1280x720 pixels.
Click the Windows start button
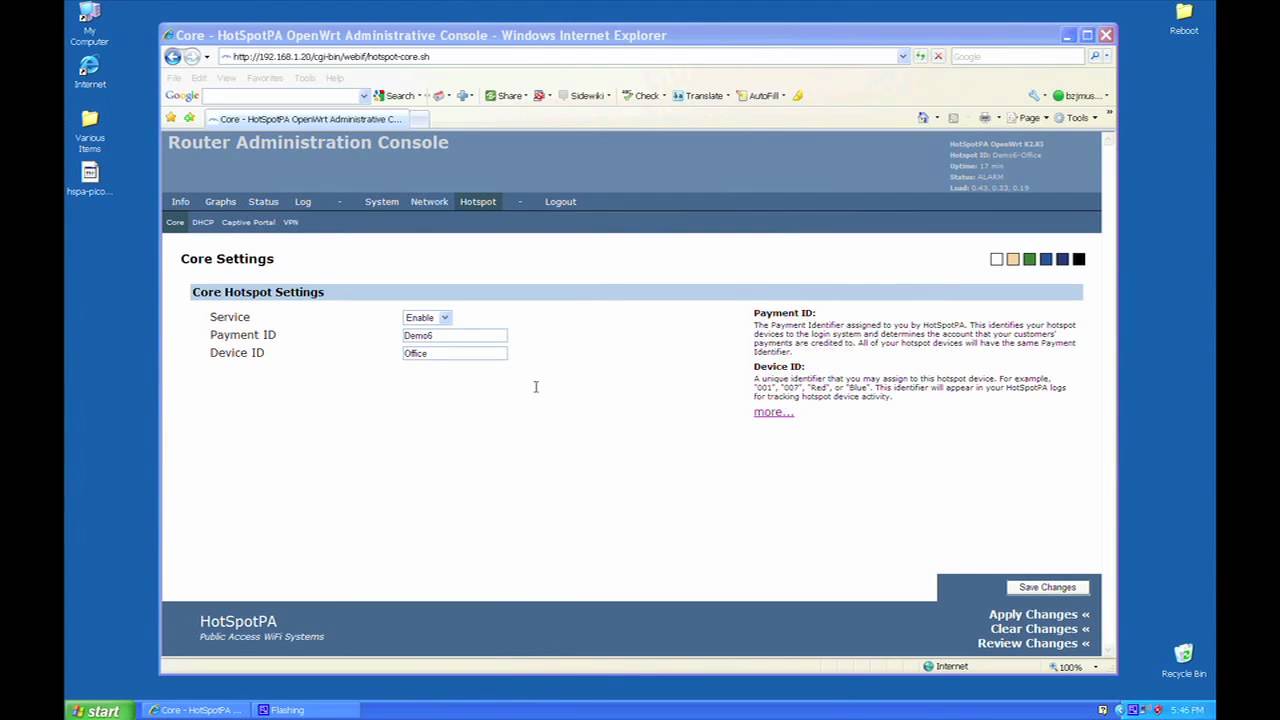[97, 711]
